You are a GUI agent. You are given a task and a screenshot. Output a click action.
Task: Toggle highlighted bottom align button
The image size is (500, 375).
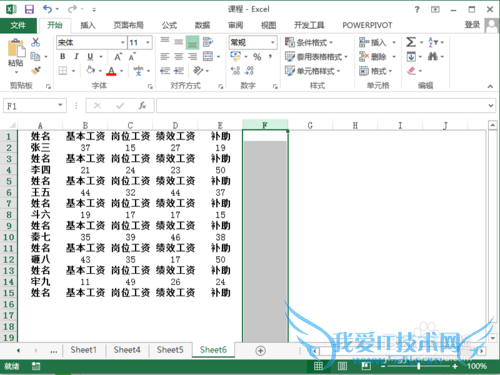pyautogui.click(x=192, y=42)
